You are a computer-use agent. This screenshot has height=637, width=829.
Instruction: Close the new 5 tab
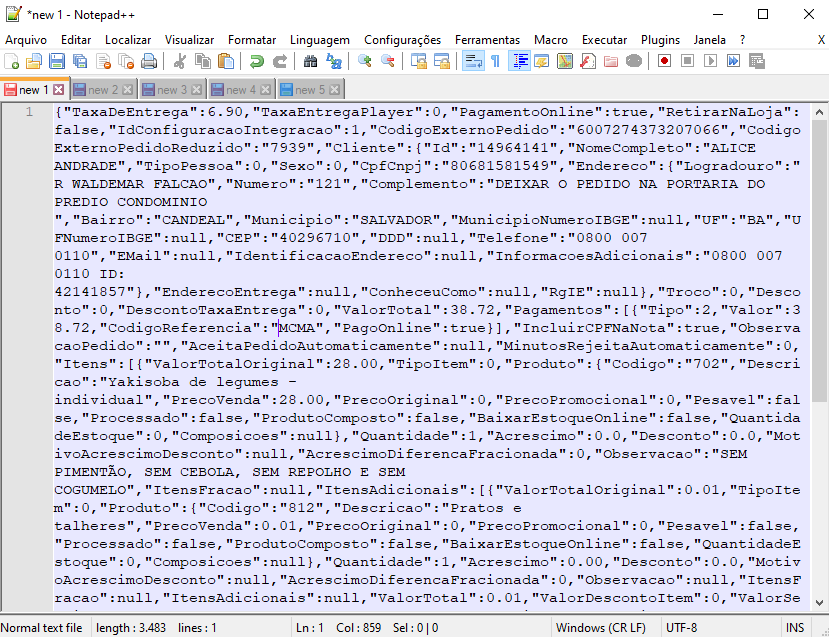coord(335,90)
